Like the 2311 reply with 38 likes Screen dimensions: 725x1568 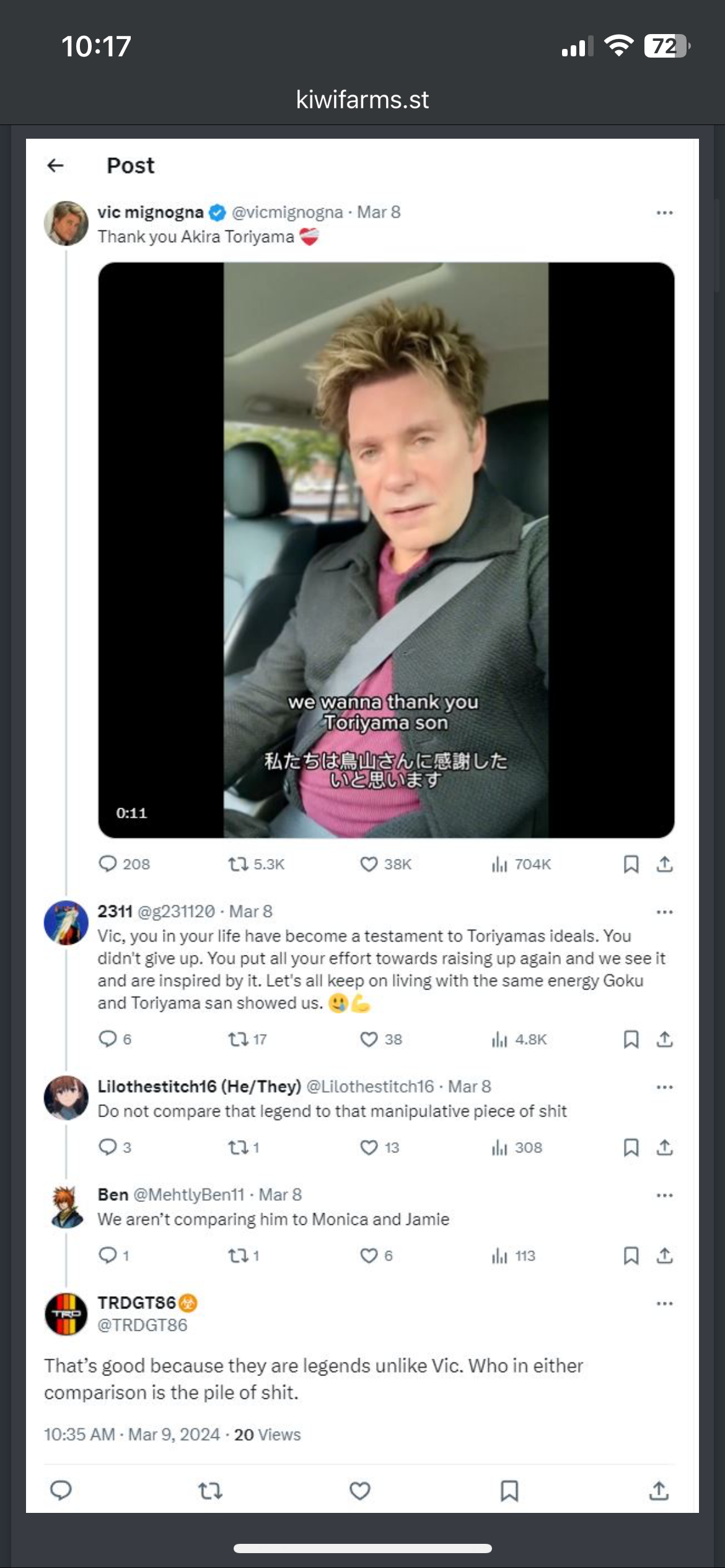tap(369, 1039)
